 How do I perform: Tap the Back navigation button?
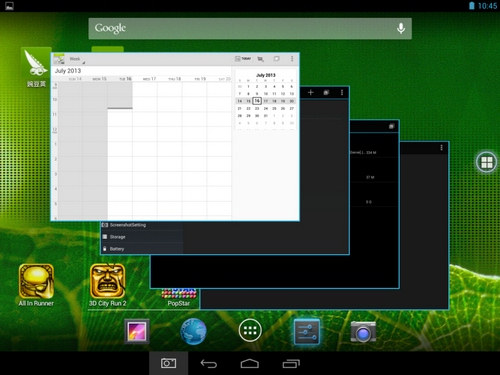[209, 363]
